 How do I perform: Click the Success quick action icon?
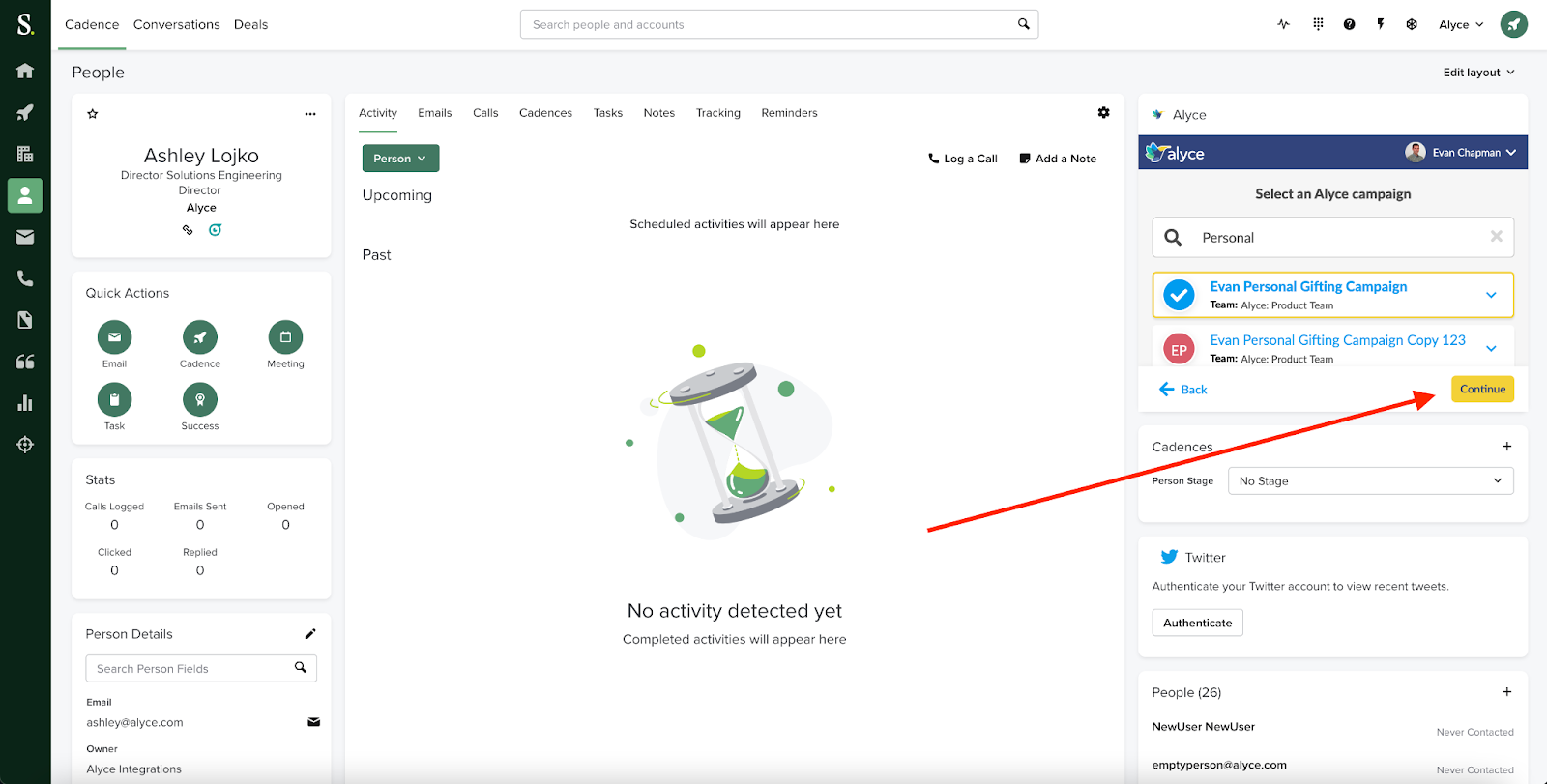coord(200,399)
